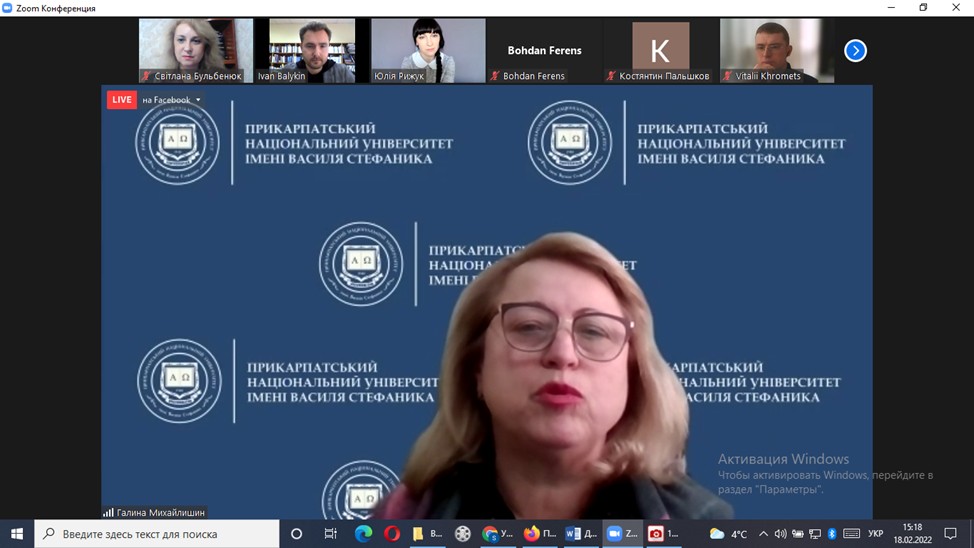The height and width of the screenshot is (548, 974).
Task: Open the notification center icon
Action: tap(950, 534)
